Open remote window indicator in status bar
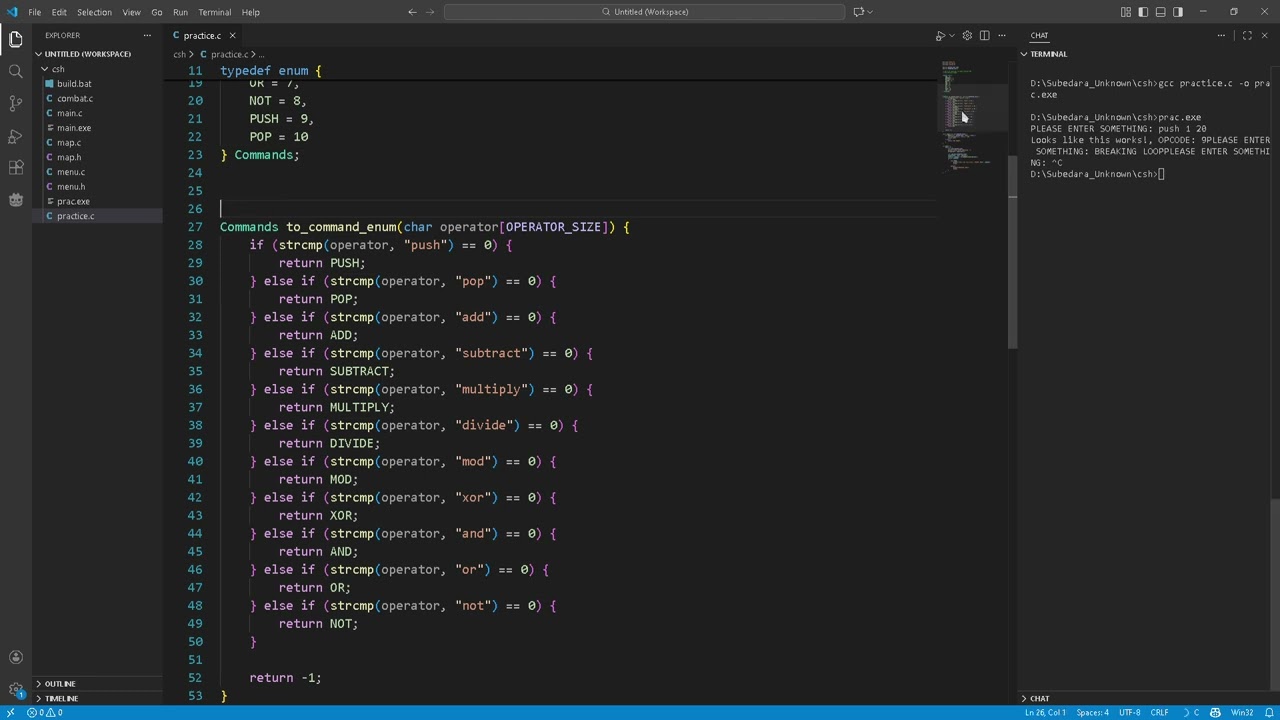Screen dimensions: 1280x720 (10, 713)
